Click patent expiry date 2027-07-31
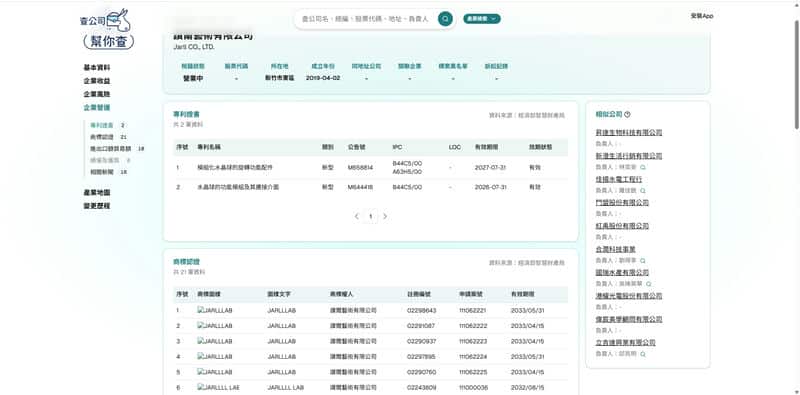This screenshot has width=800, height=395. pyautogui.click(x=490, y=167)
